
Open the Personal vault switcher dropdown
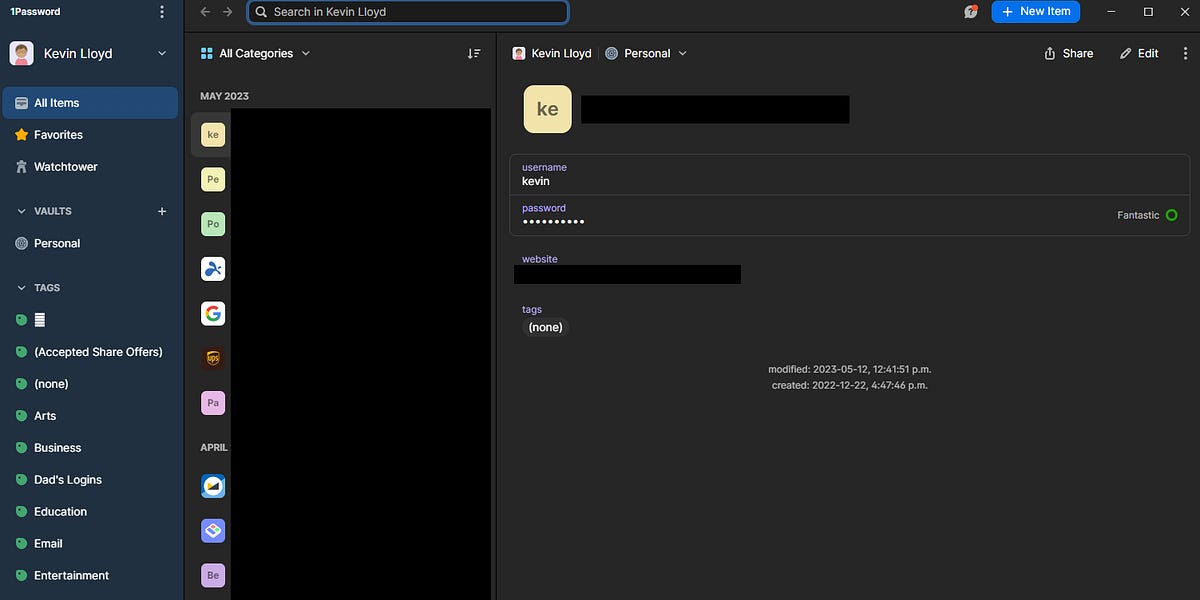(x=646, y=53)
